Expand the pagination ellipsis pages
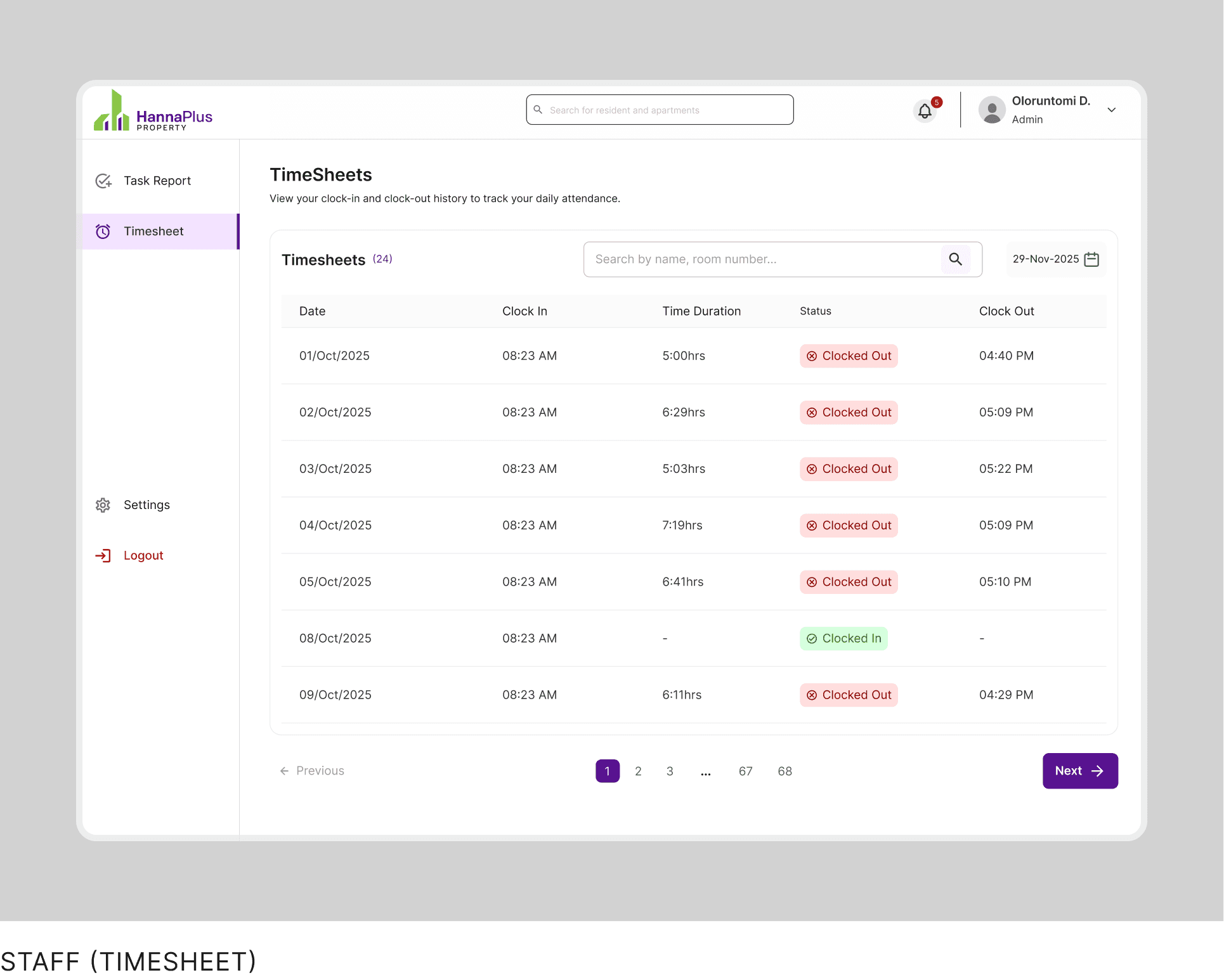 [705, 771]
